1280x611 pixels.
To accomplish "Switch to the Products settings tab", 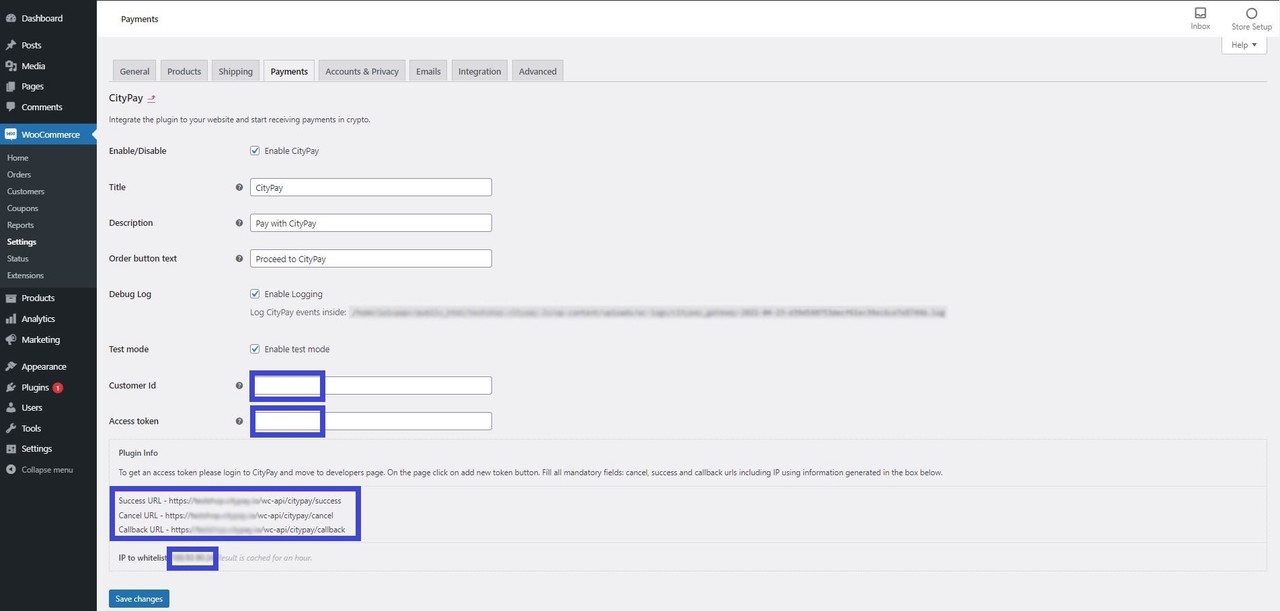I will point(184,71).
